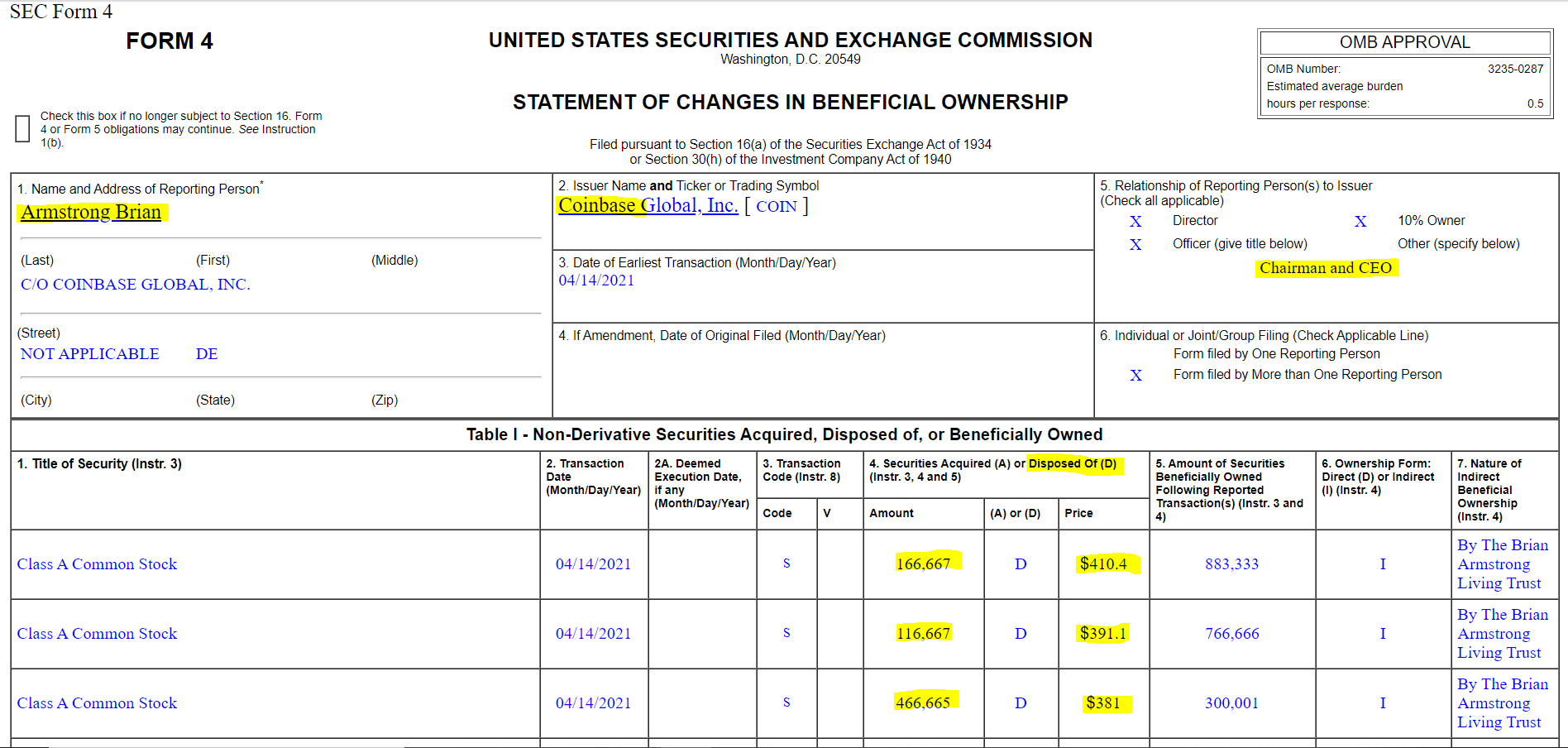Click the C/O COINBASE GLOBAL, INC. address

coord(135,285)
